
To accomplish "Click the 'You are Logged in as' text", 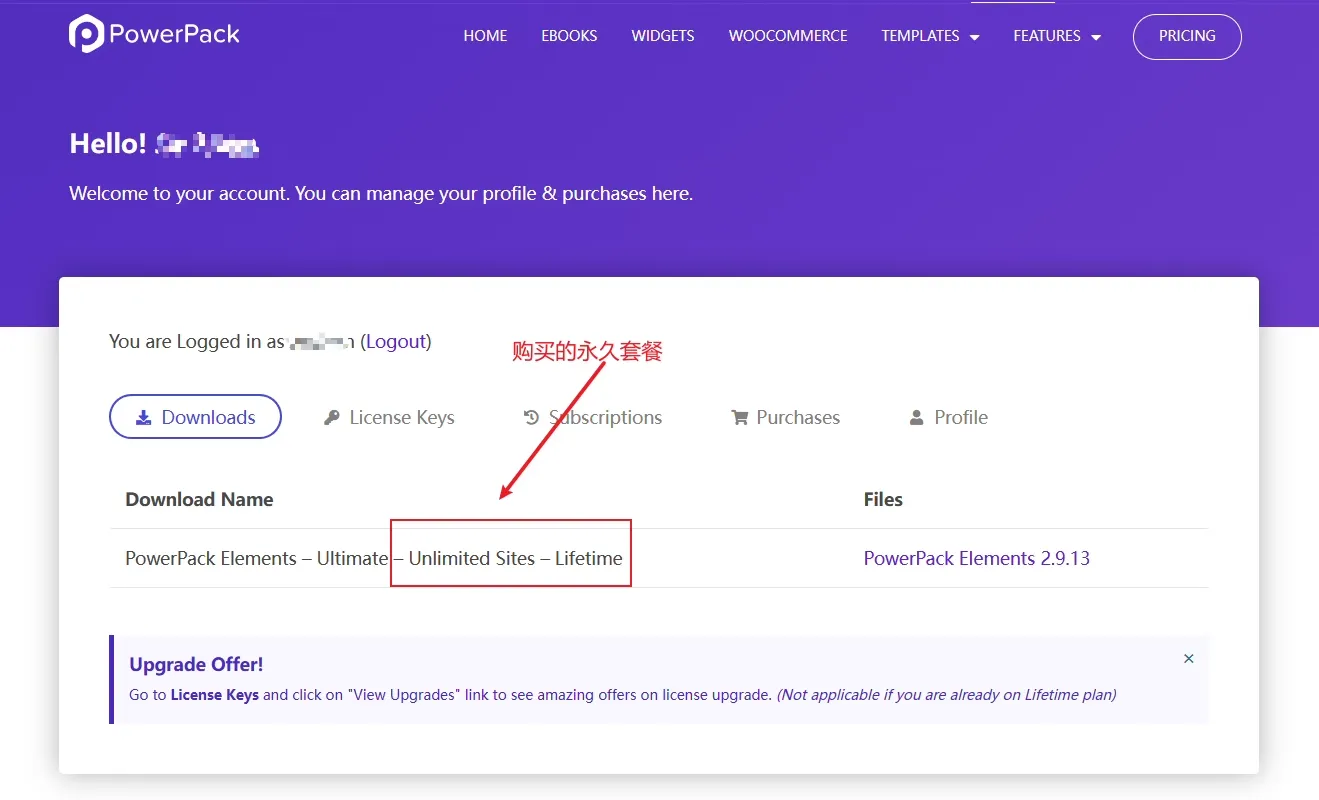I will coord(197,342).
